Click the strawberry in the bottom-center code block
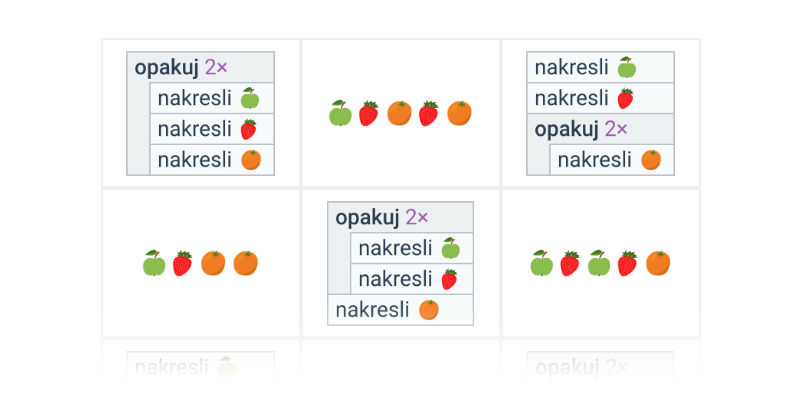 pyautogui.click(x=449, y=279)
